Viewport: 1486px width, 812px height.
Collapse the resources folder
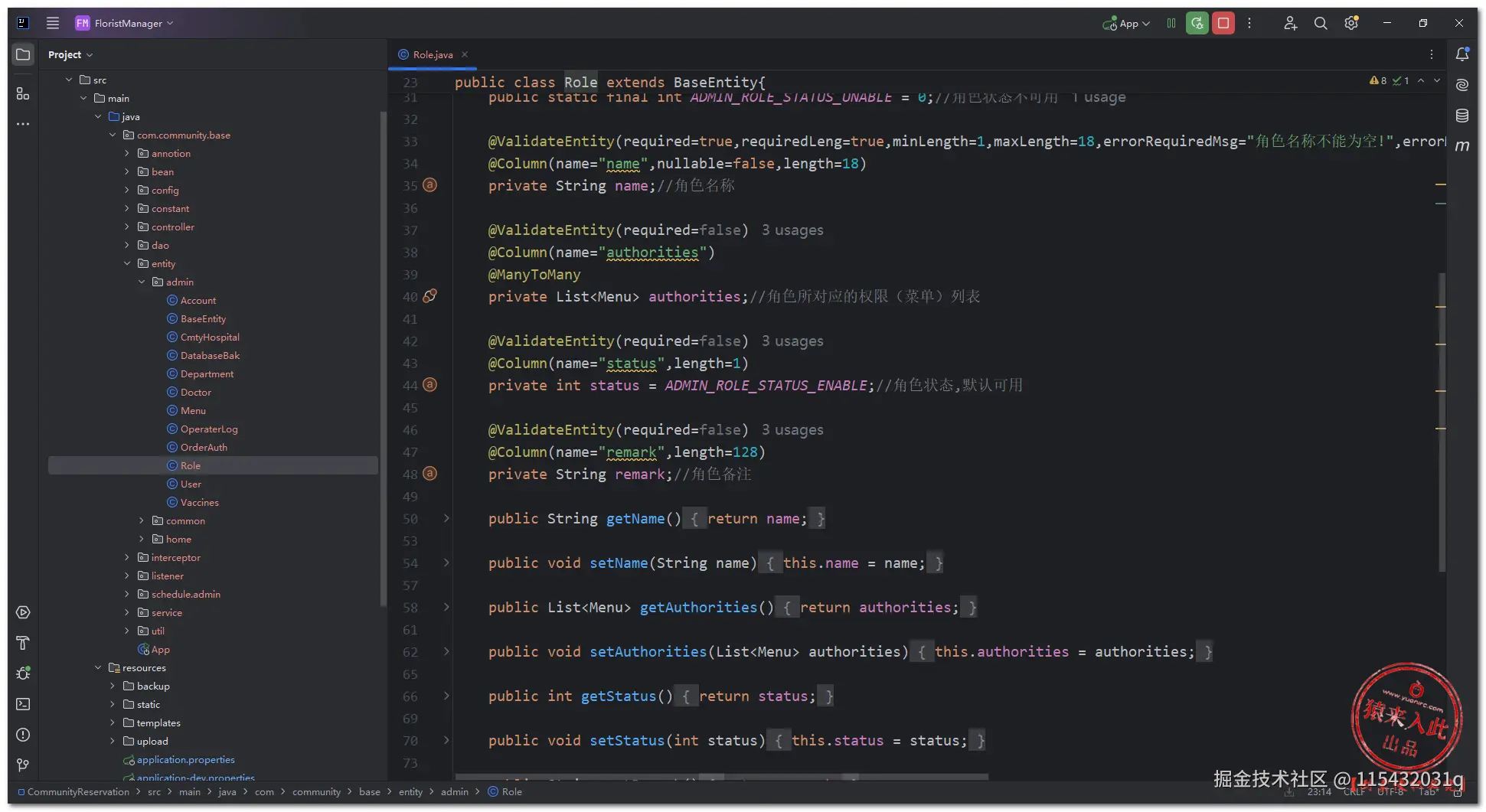click(x=98, y=667)
